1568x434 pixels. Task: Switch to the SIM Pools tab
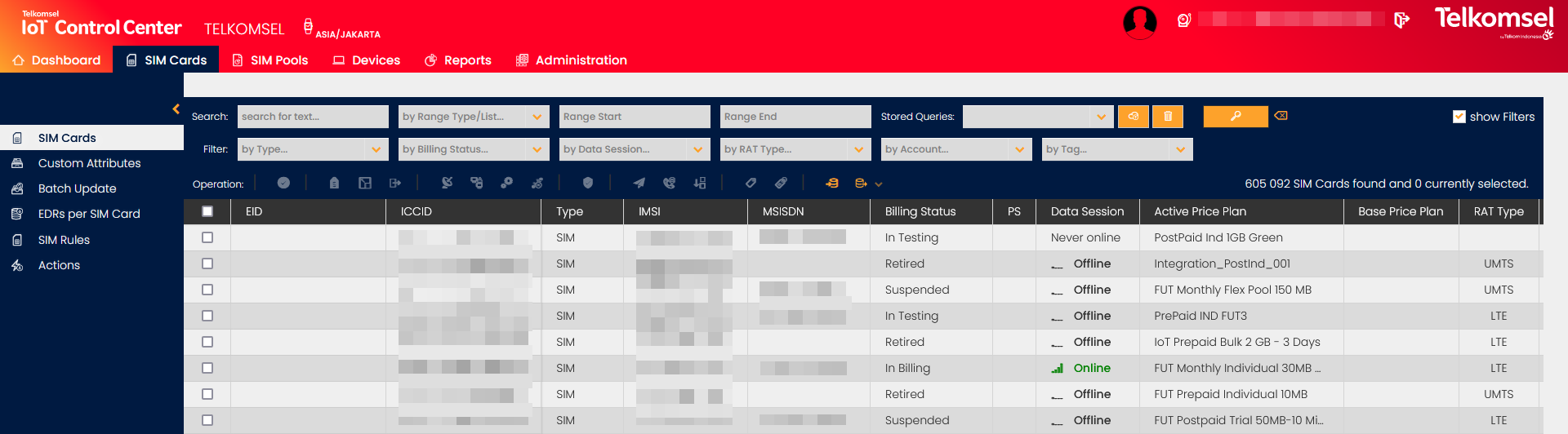(270, 60)
